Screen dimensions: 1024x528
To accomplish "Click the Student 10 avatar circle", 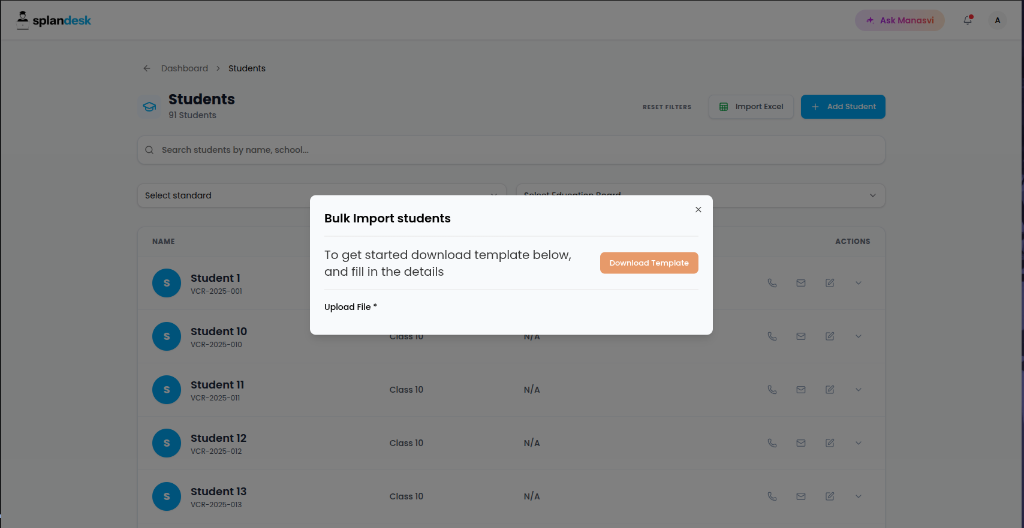I will (x=167, y=336).
